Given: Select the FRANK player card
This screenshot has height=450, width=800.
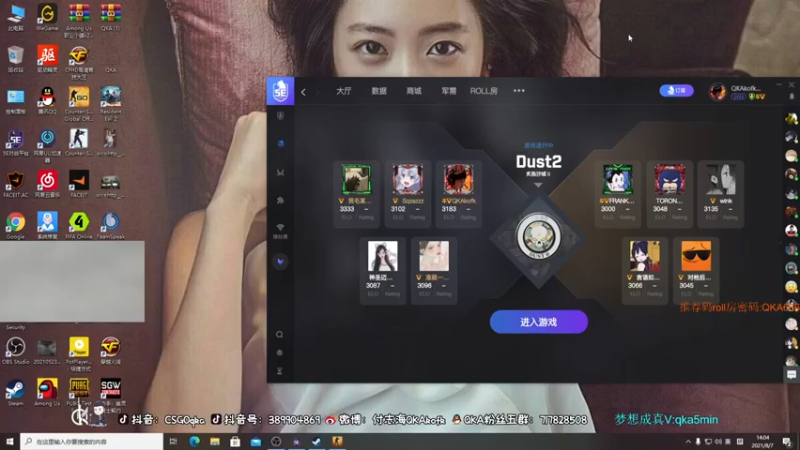Looking at the screenshot, I should [617, 193].
